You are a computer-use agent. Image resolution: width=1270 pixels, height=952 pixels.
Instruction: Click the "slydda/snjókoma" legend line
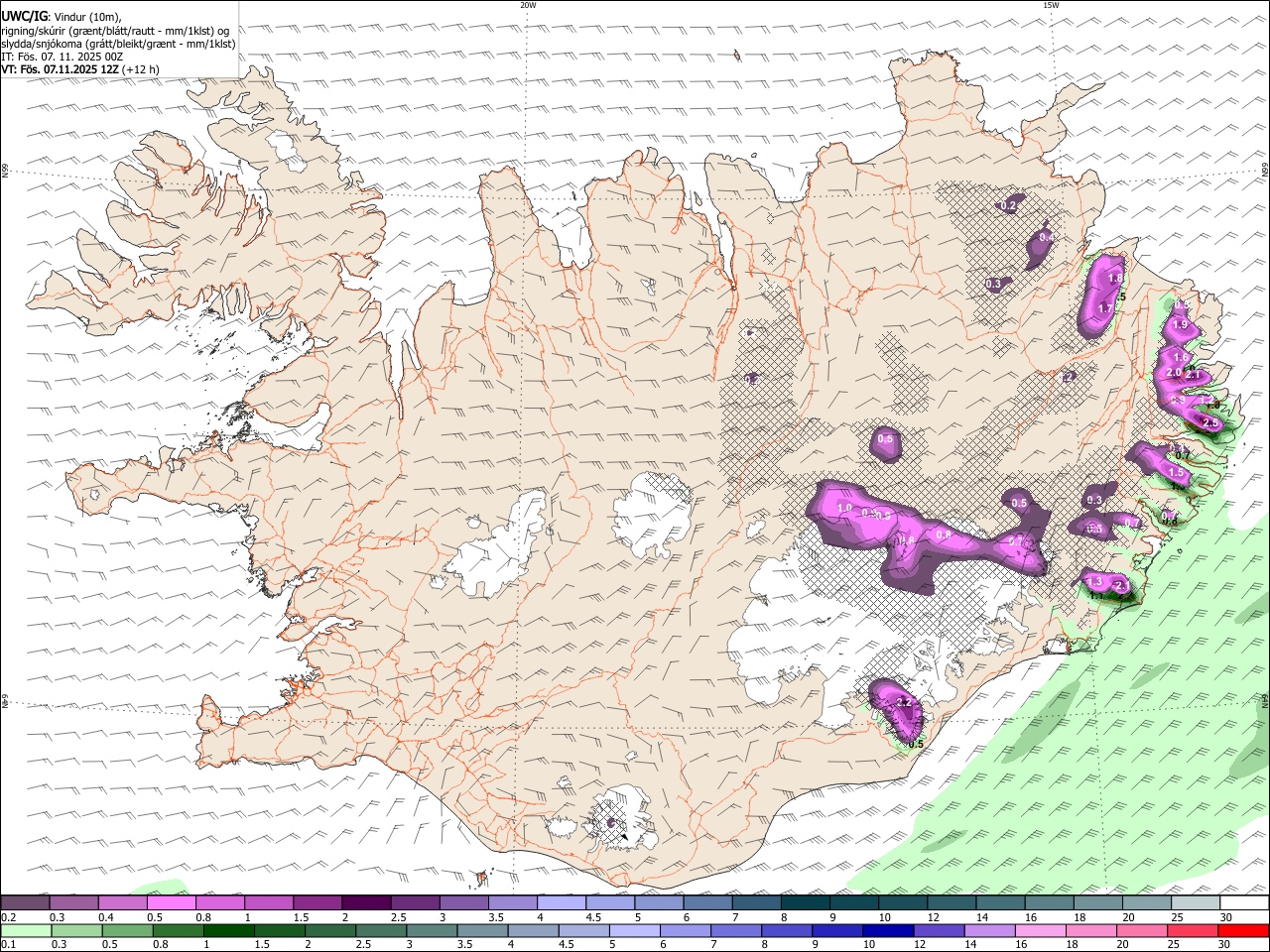(118, 44)
